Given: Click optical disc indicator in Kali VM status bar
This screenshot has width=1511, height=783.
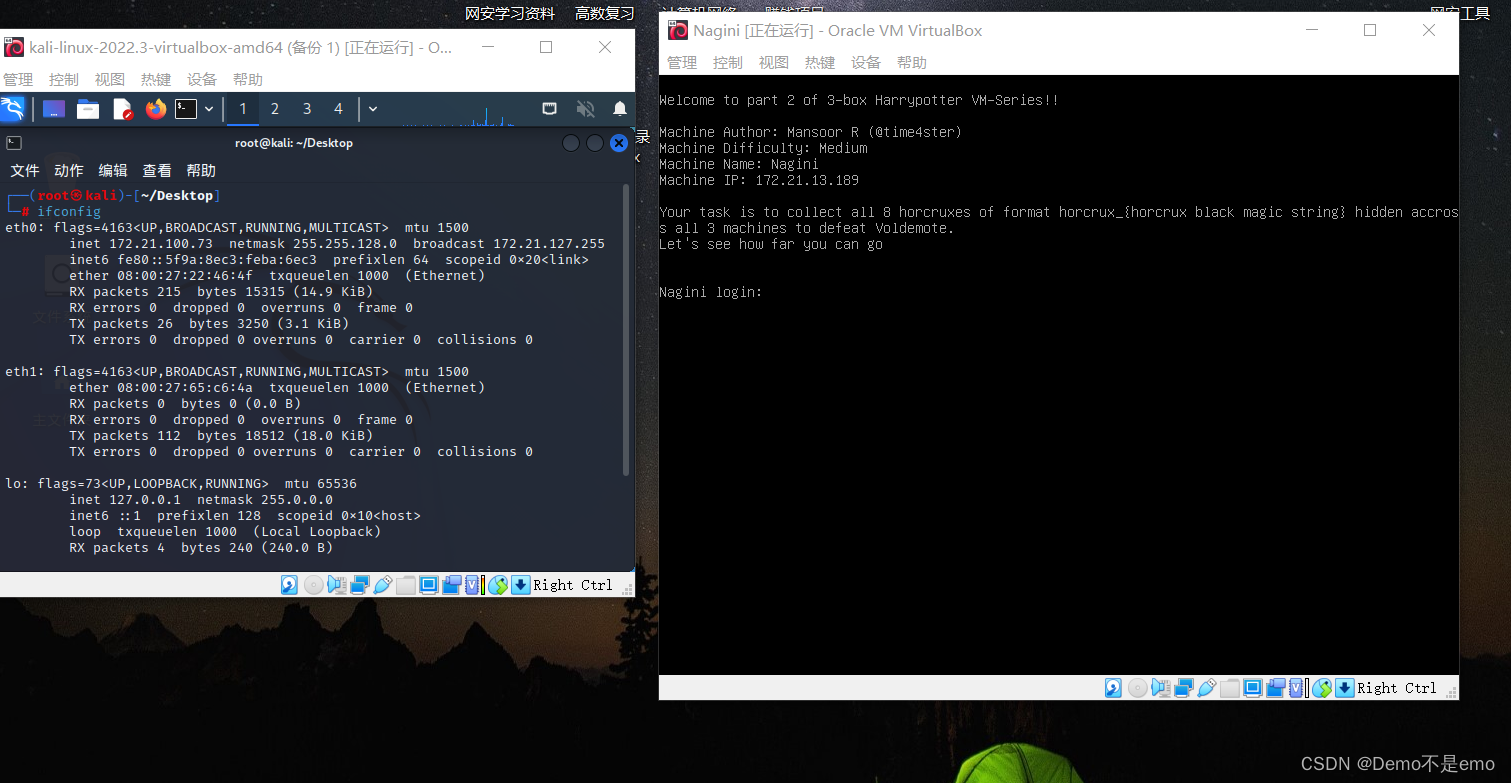Looking at the screenshot, I should coord(314,585).
